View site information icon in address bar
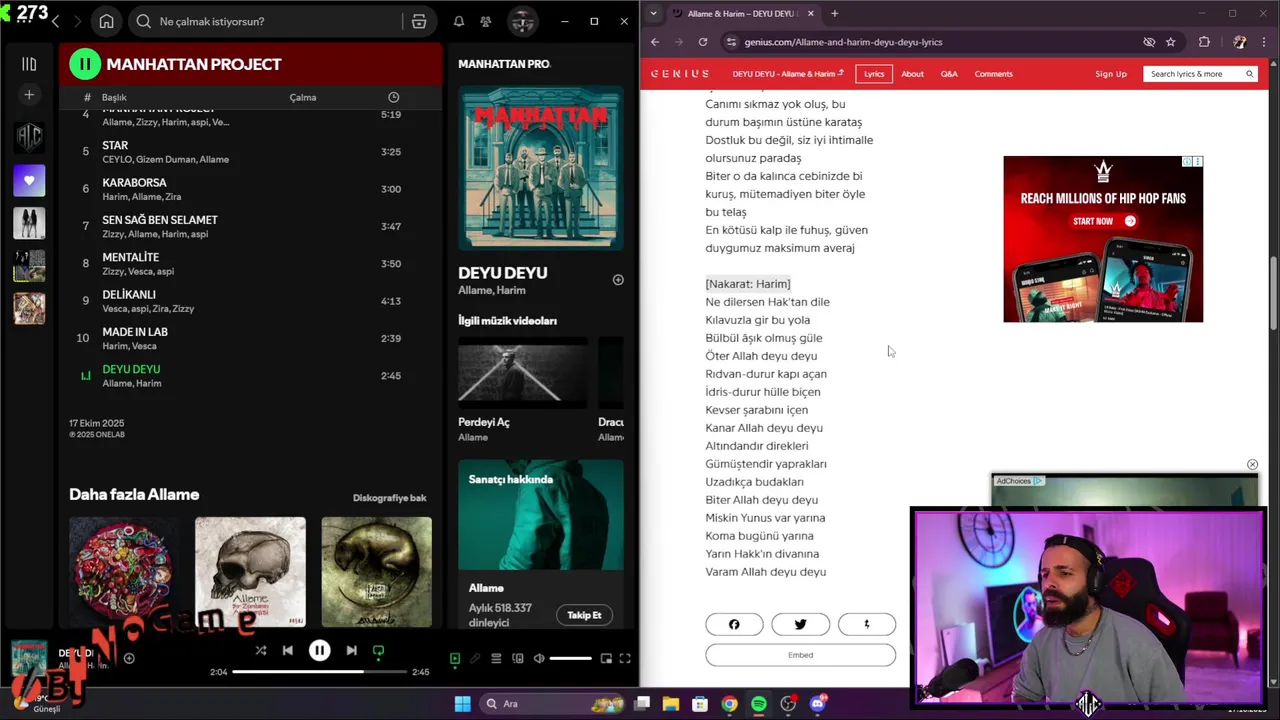 [x=731, y=42]
